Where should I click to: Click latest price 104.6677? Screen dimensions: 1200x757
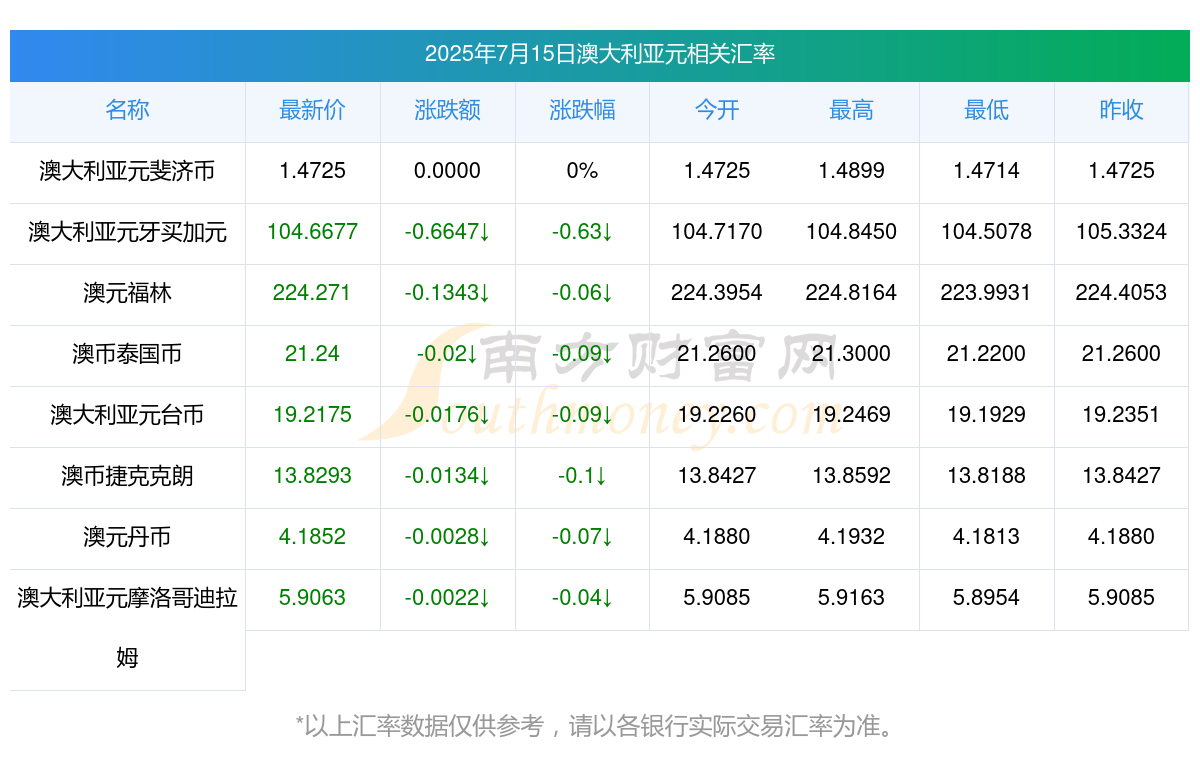pyautogui.click(x=312, y=232)
